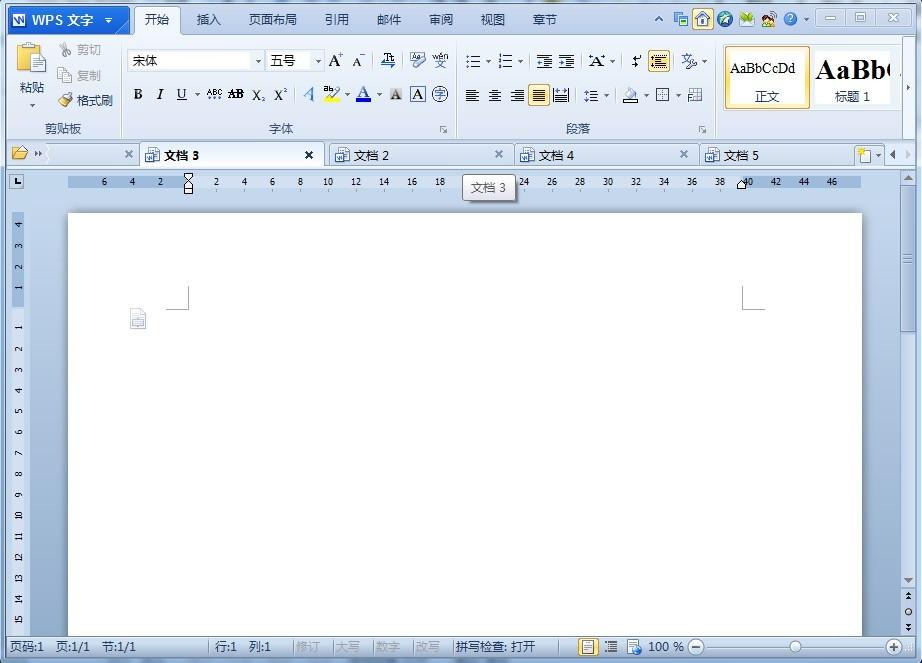Screen dimensions: 922x663
Task: Toggle Bold formatting
Action: (138, 94)
